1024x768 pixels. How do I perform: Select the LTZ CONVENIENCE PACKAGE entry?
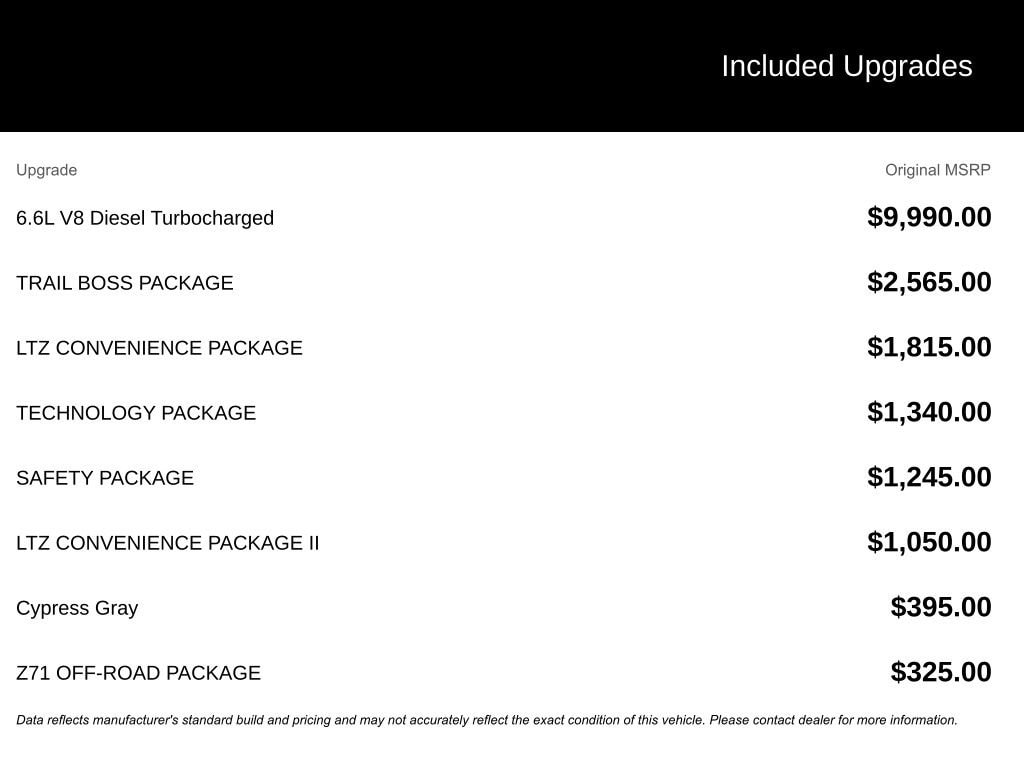coord(159,348)
